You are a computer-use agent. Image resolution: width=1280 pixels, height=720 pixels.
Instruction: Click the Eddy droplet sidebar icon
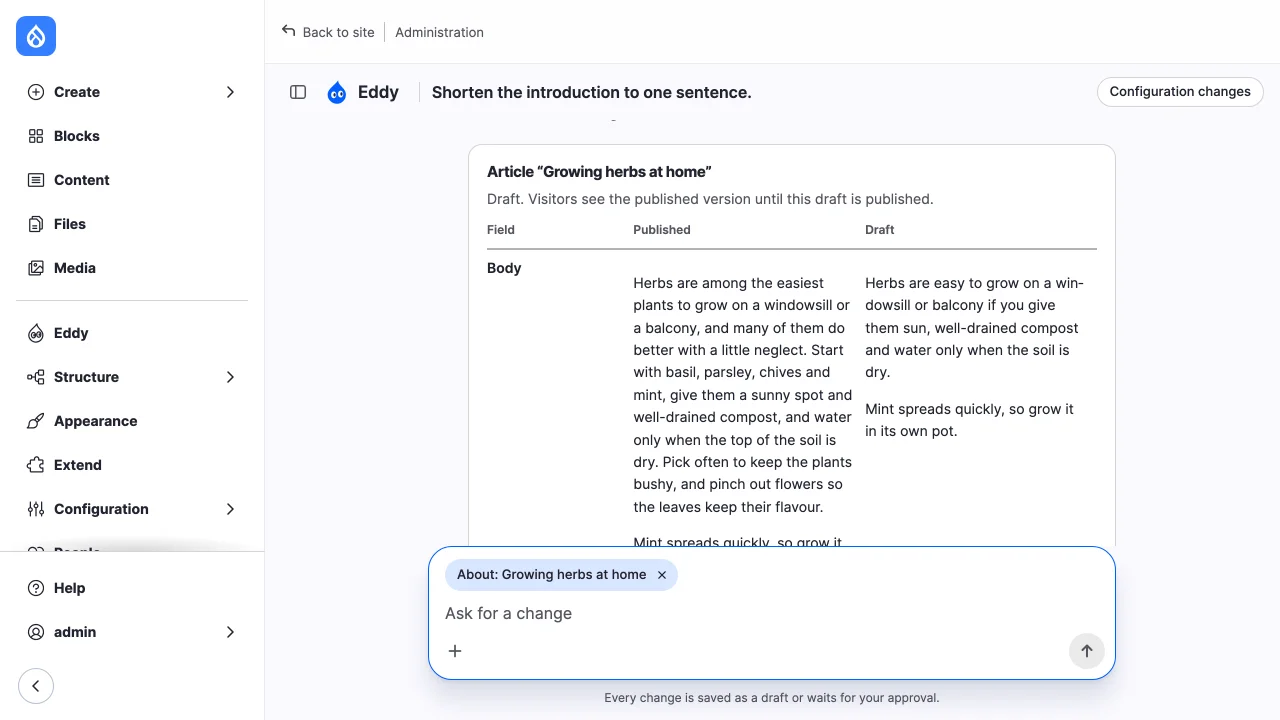pos(36,333)
